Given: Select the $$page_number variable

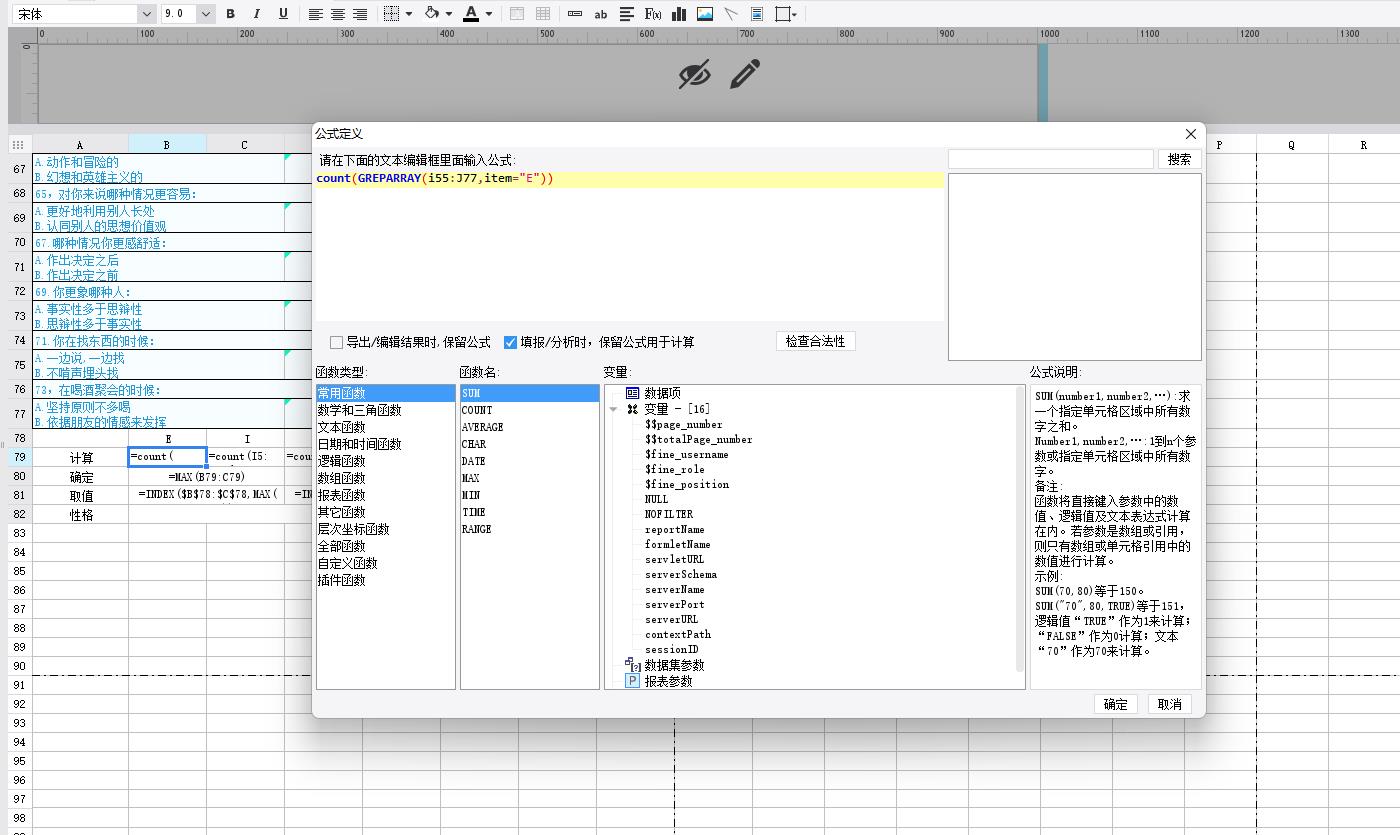Looking at the screenshot, I should pos(684,425).
